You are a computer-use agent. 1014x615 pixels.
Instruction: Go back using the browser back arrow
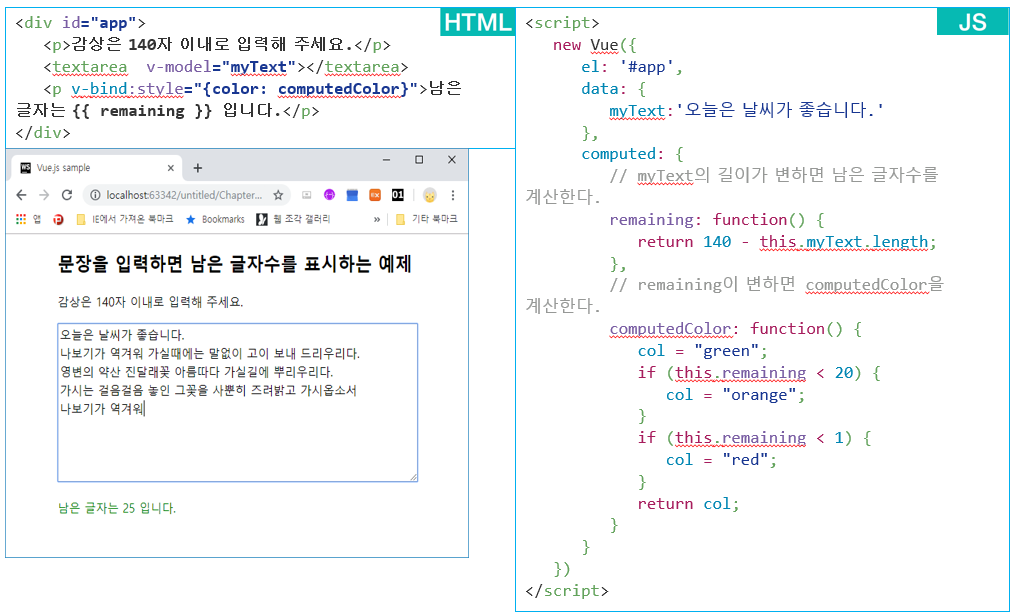(21, 195)
